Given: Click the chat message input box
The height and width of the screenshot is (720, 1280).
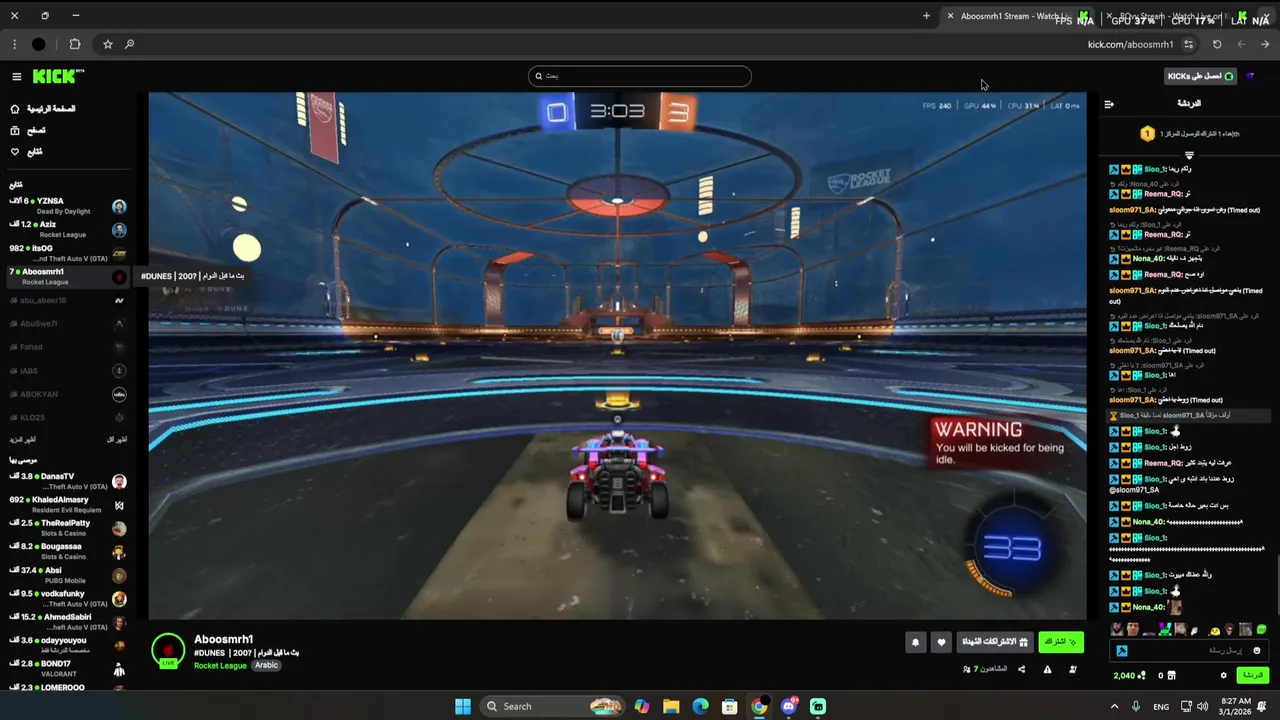Looking at the screenshot, I should click(x=1187, y=651).
